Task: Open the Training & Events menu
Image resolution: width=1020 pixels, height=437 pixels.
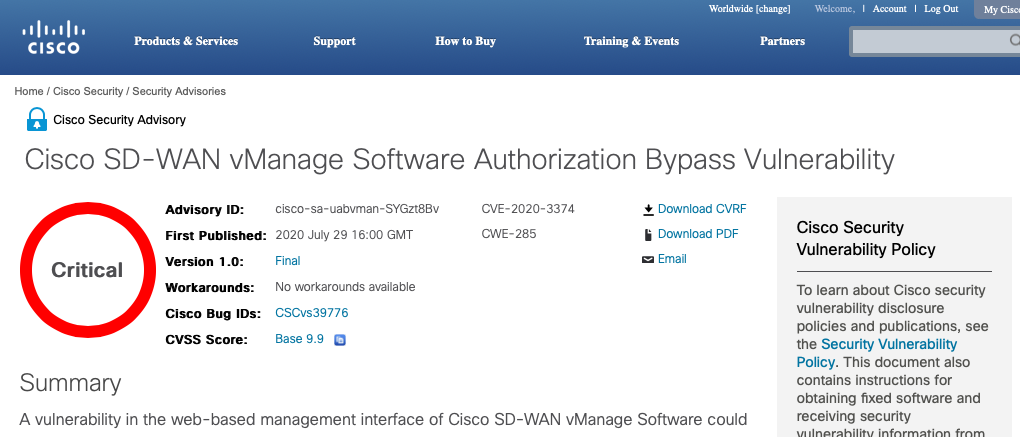Action: tap(631, 41)
